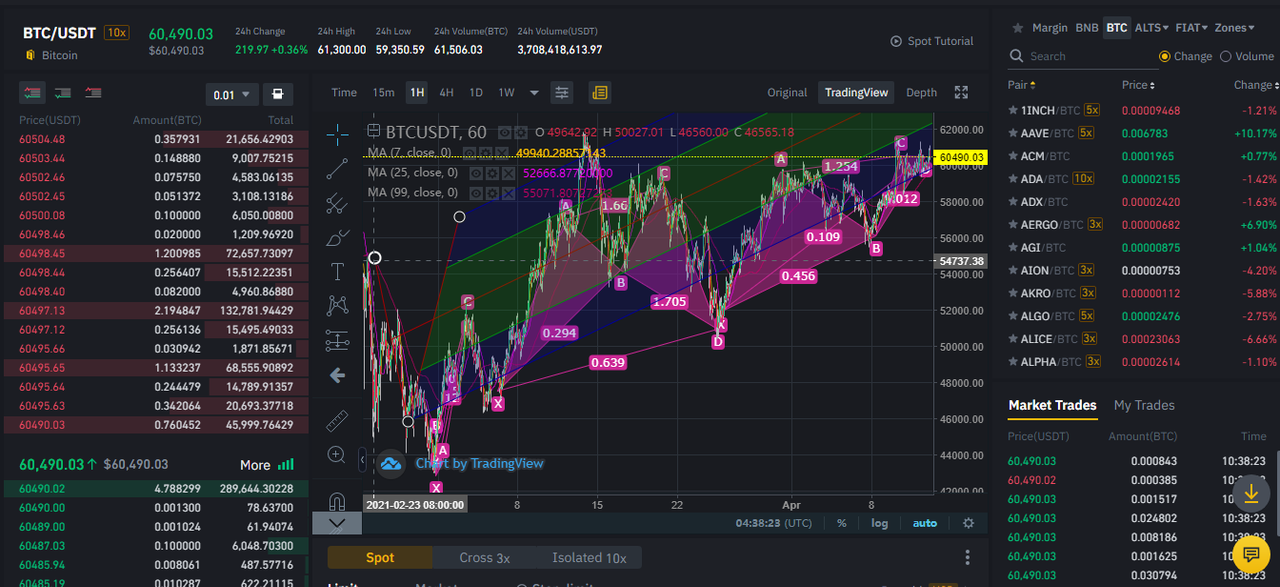Select the Margin market tab
Screen dimensions: 1280x587
point(1050,28)
